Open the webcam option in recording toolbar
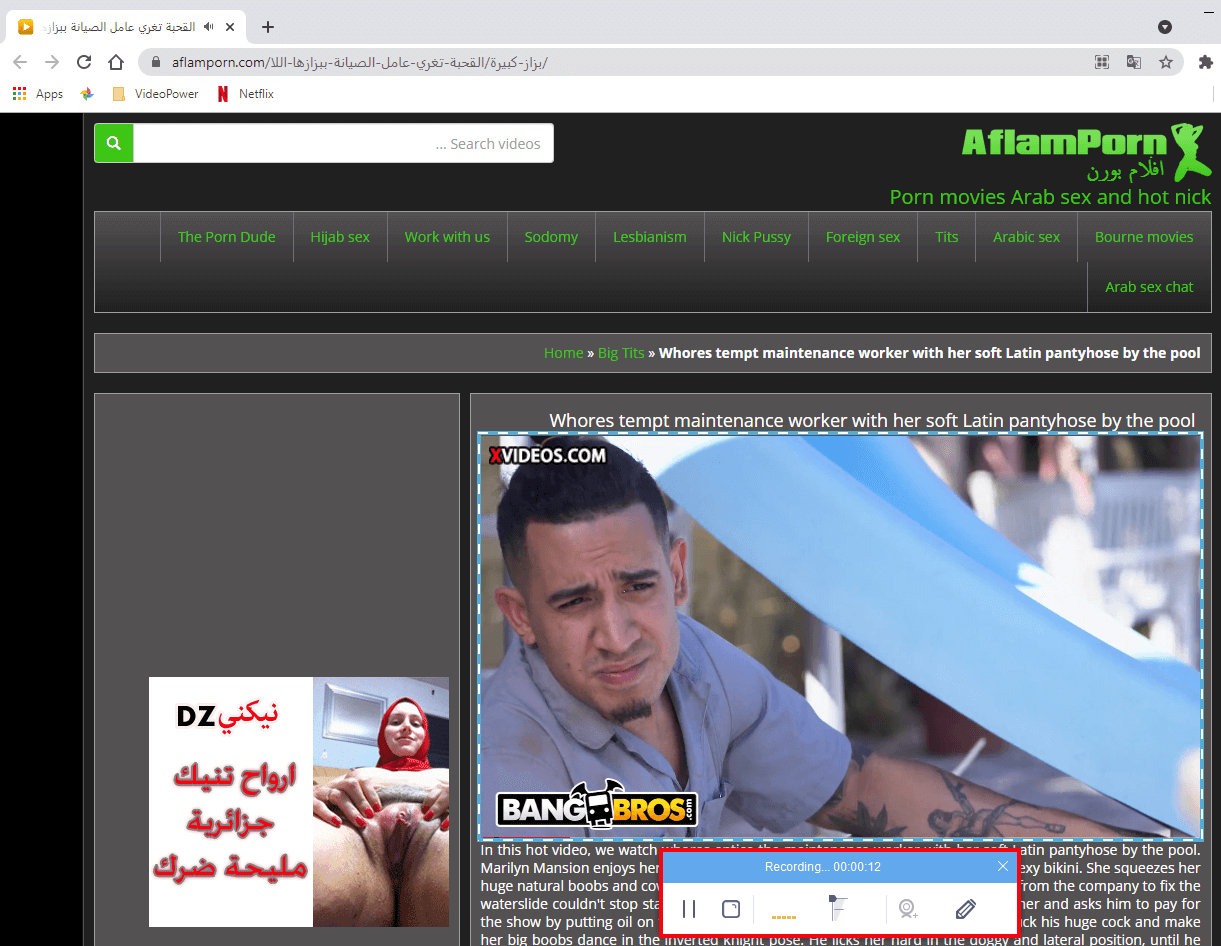This screenshot has height=946, width=1221. click(x=907, y=909)
